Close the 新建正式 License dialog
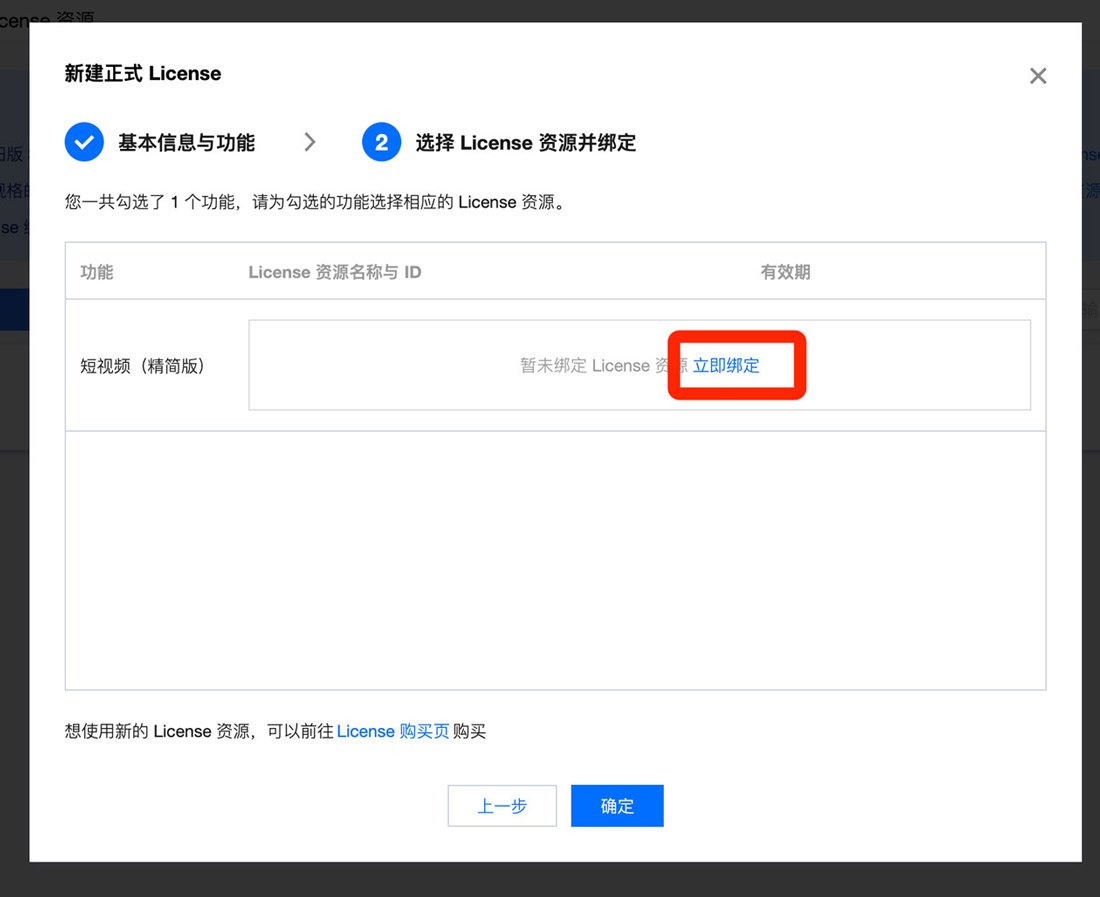This screenshot has width=1100, height=897. click(1038, 76)
